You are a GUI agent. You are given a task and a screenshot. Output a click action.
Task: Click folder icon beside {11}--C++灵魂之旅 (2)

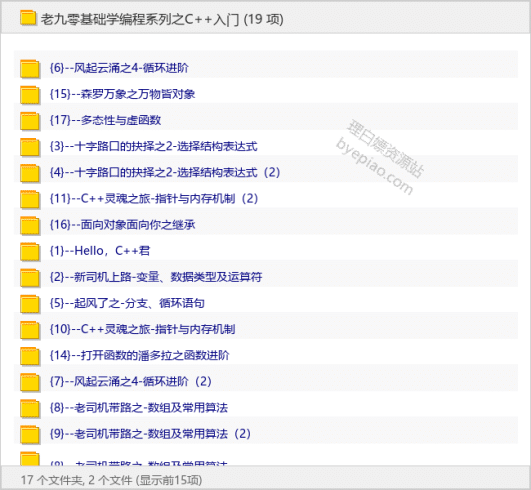(30, 199)
